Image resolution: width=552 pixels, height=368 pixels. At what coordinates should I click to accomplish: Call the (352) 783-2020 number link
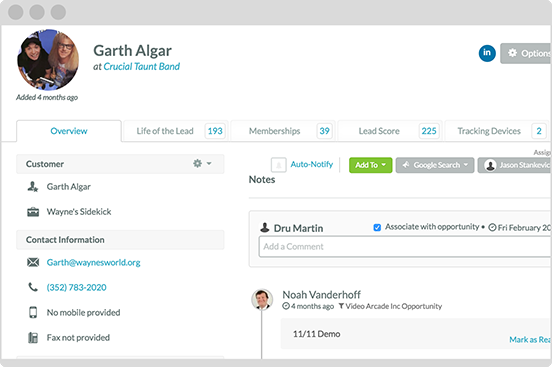tap(76, 287)
